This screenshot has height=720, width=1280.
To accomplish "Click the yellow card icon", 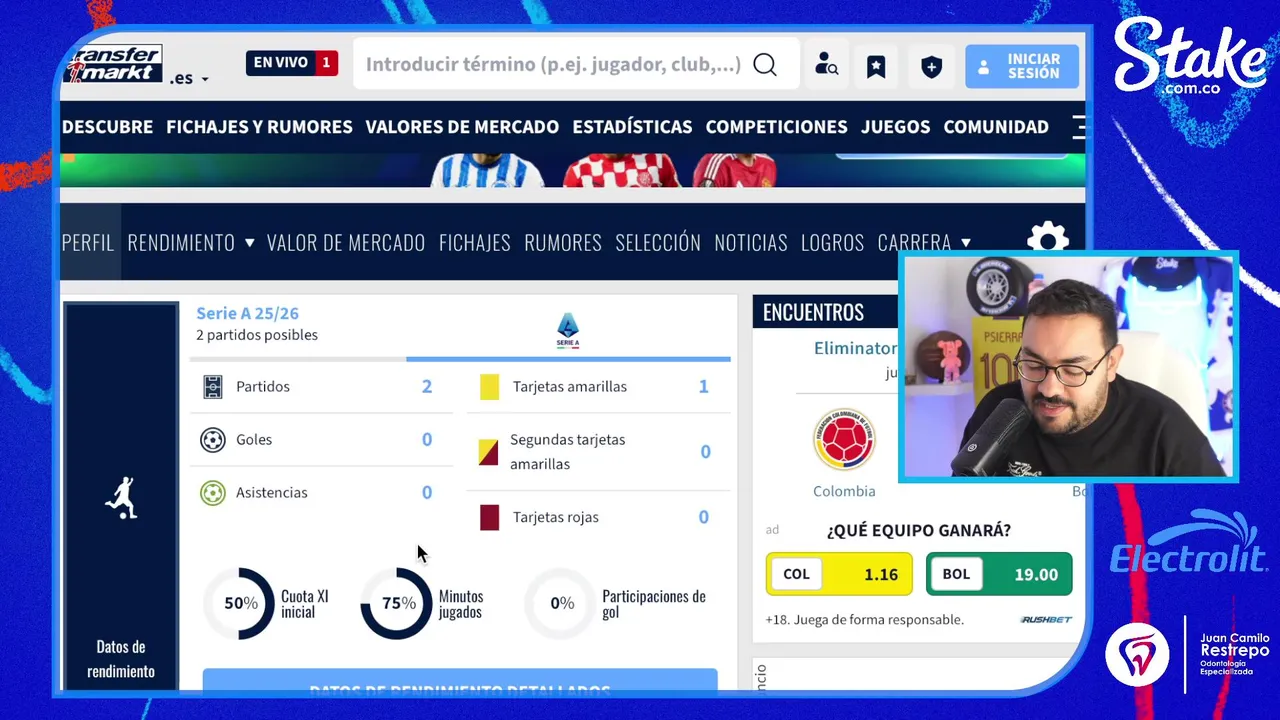I will click(x=489, y=387).
